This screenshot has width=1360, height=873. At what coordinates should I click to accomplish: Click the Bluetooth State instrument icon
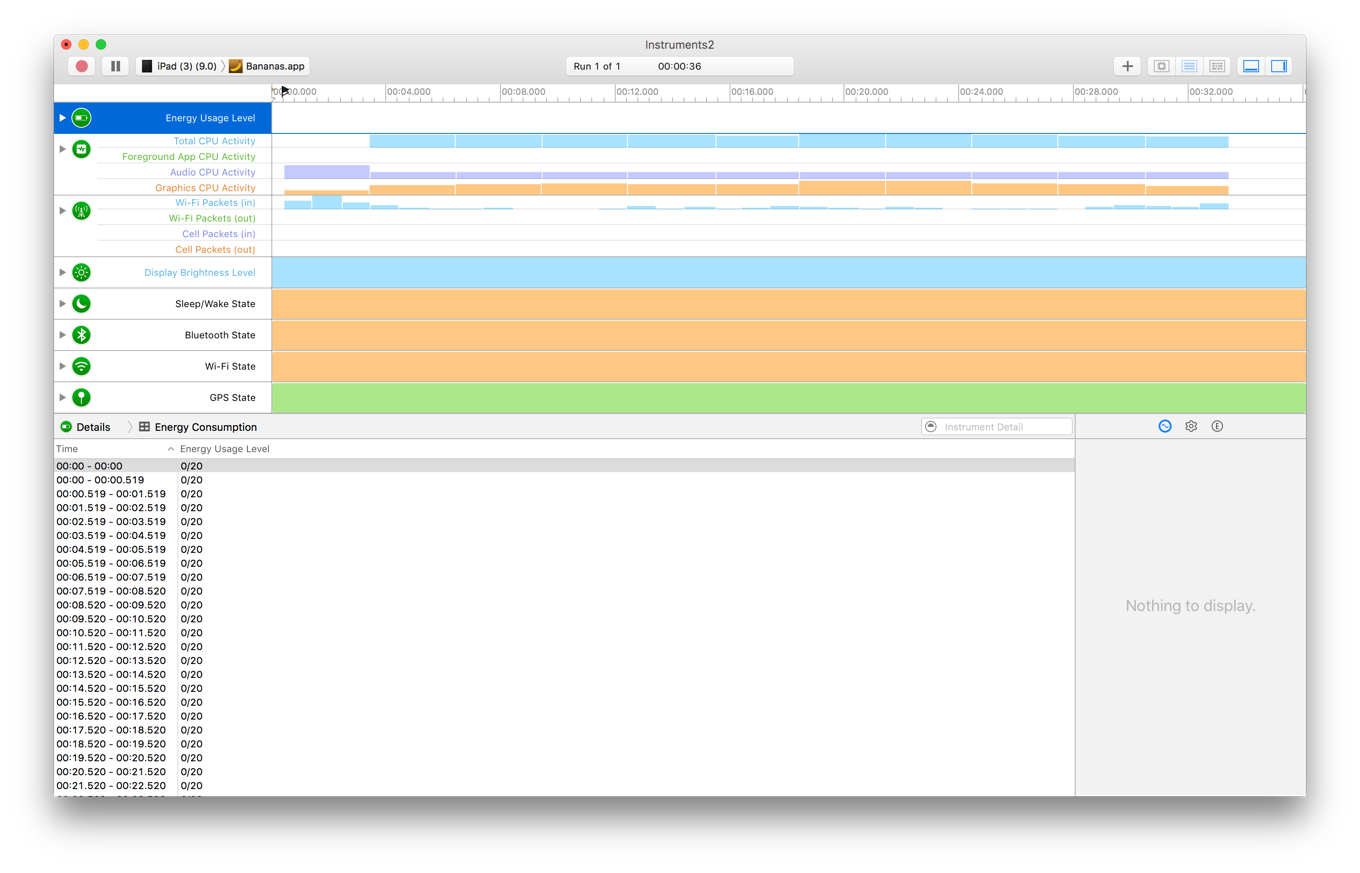[81, 334]
